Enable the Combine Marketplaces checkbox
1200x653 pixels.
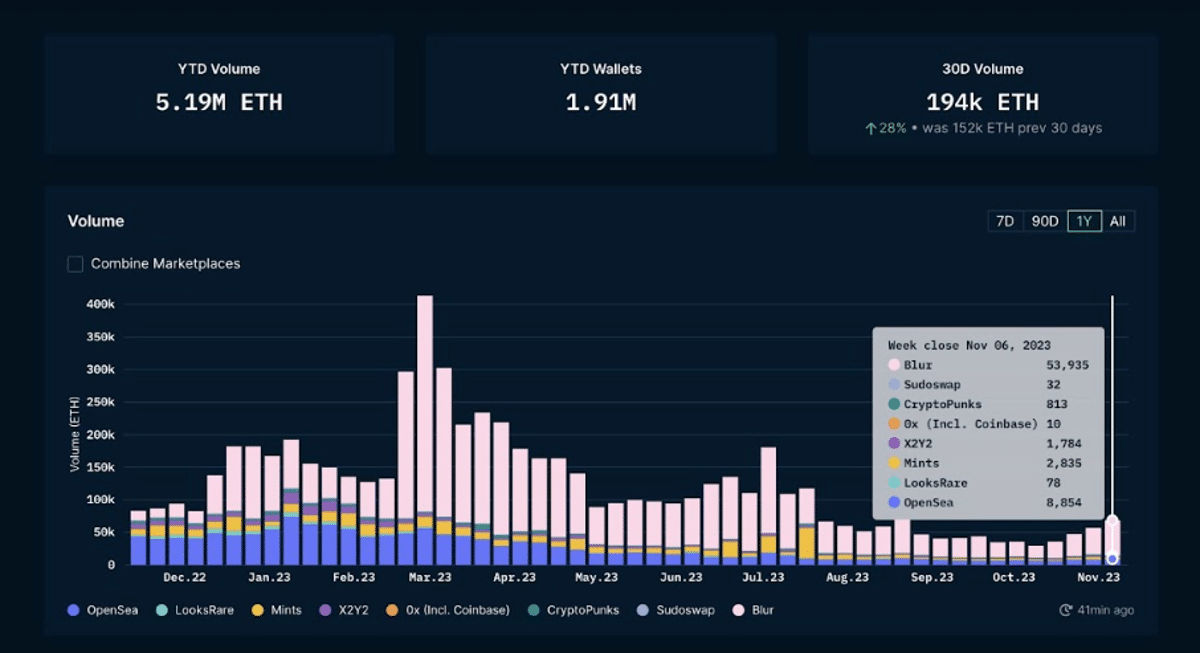[75, 263]
